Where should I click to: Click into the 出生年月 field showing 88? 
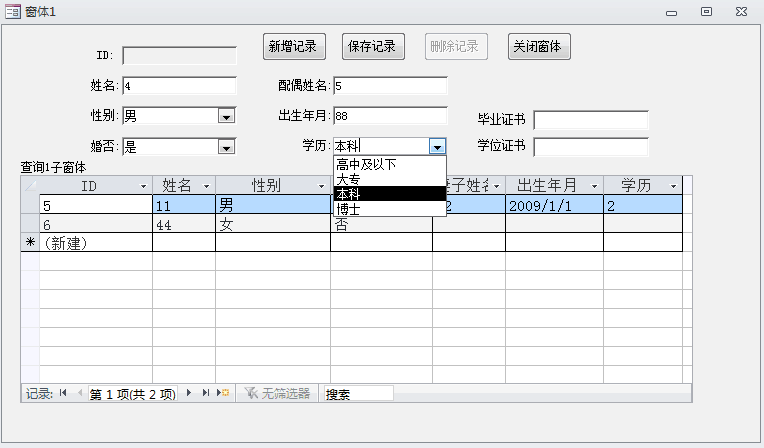click(x=390, y=116)
